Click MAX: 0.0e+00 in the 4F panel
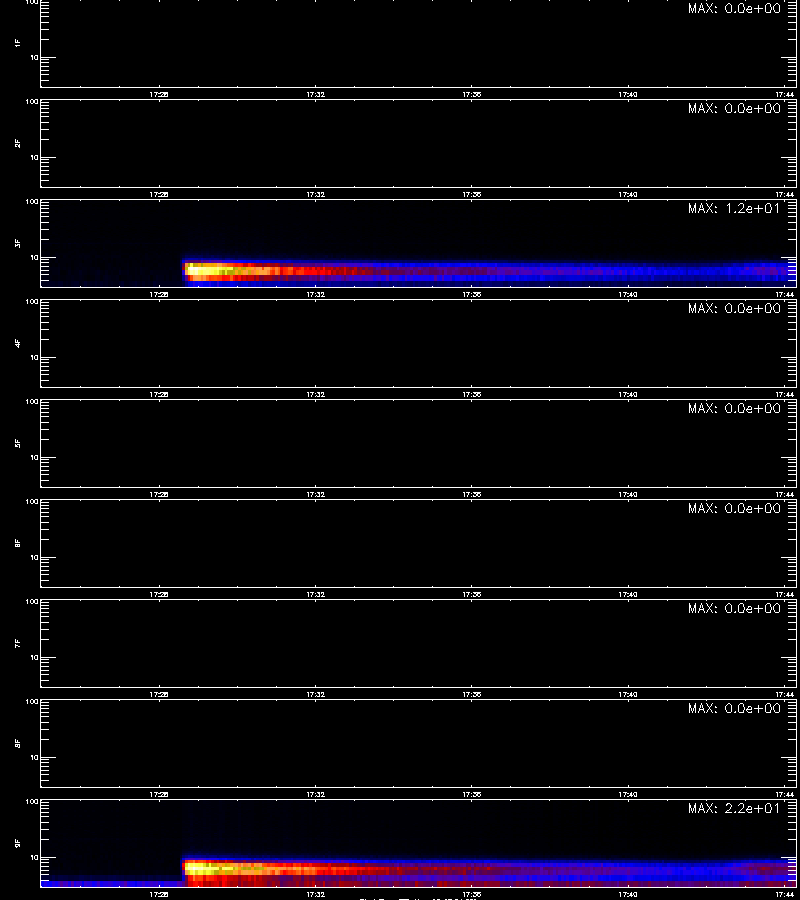This screenshot has height=900, width=800. [734, 308]
